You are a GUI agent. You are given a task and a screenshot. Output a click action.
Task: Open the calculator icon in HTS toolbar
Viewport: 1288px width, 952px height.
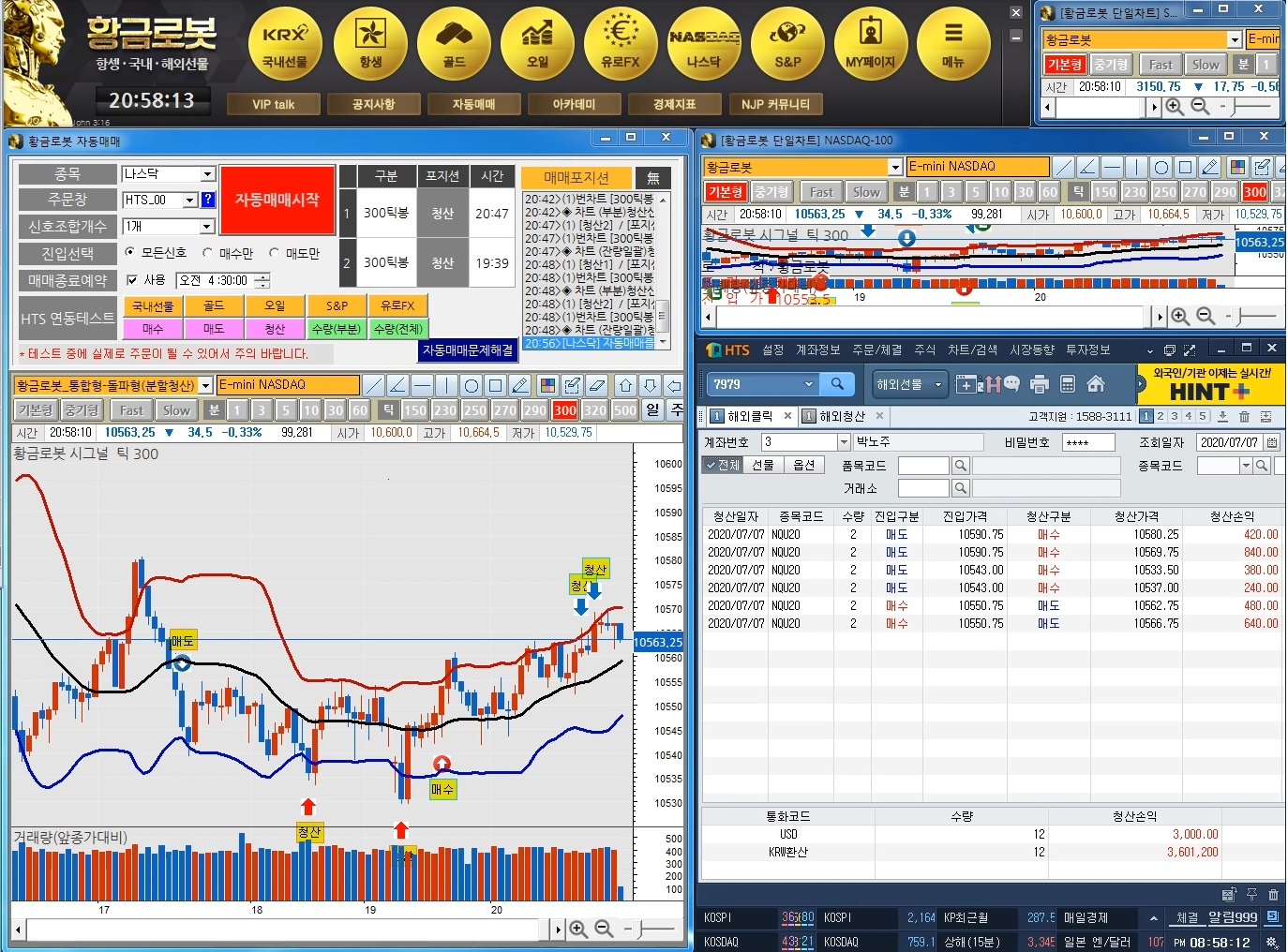tap(1067, 384)
